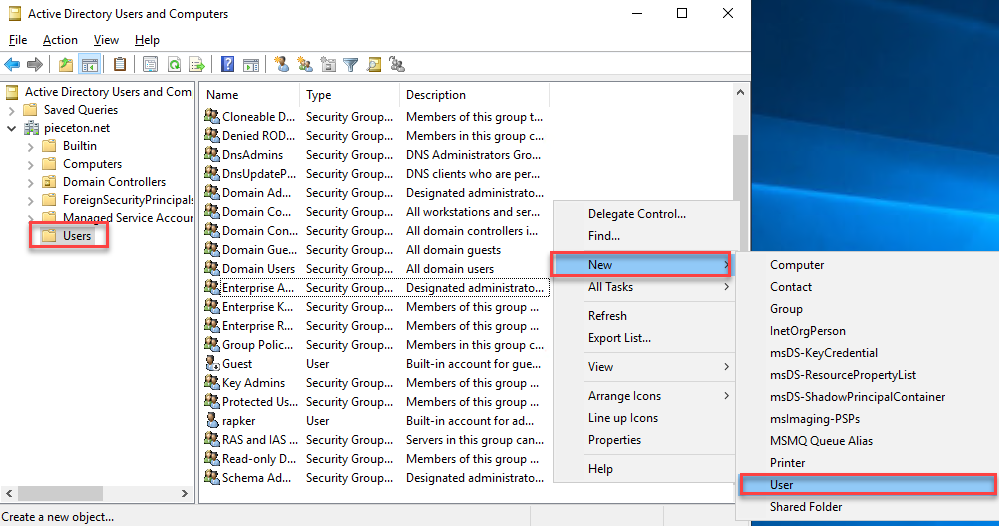Click the Saved Queries folder icon
The width and height of the screenshot is (999, 526).
click(31, 110)
